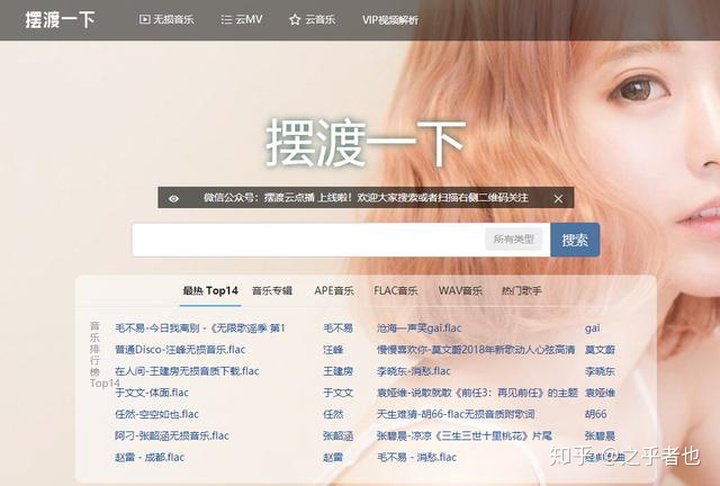The image size is (720, 486).
Task: Click the blue 搜索 button
Action: pos(575,240)
